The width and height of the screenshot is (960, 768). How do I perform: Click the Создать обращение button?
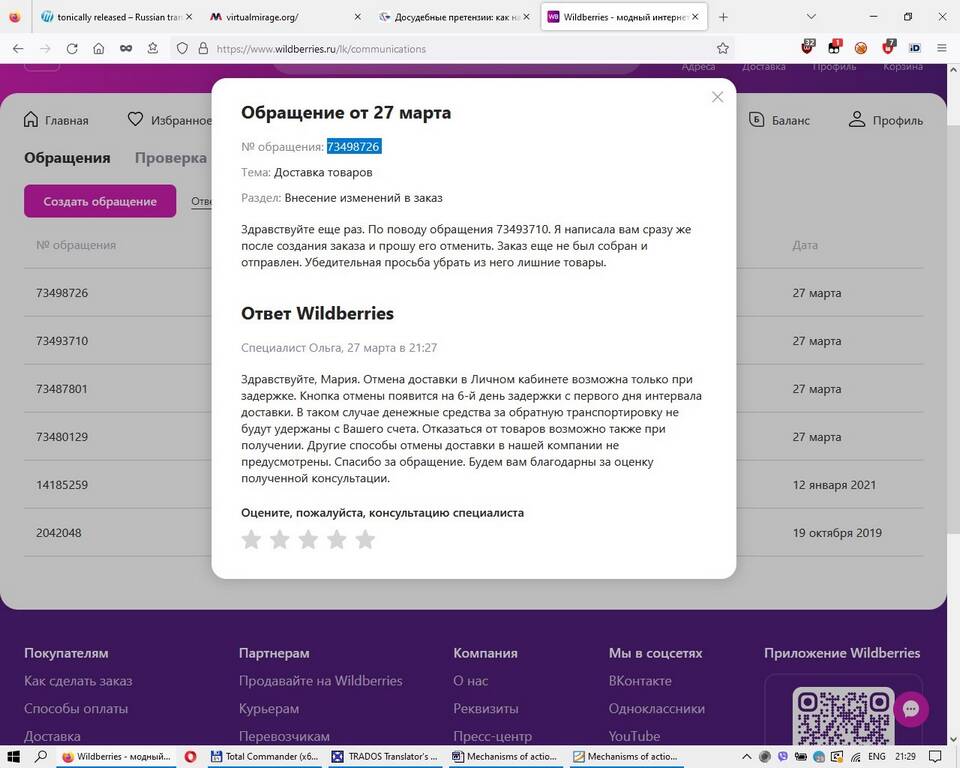[100, 201]
